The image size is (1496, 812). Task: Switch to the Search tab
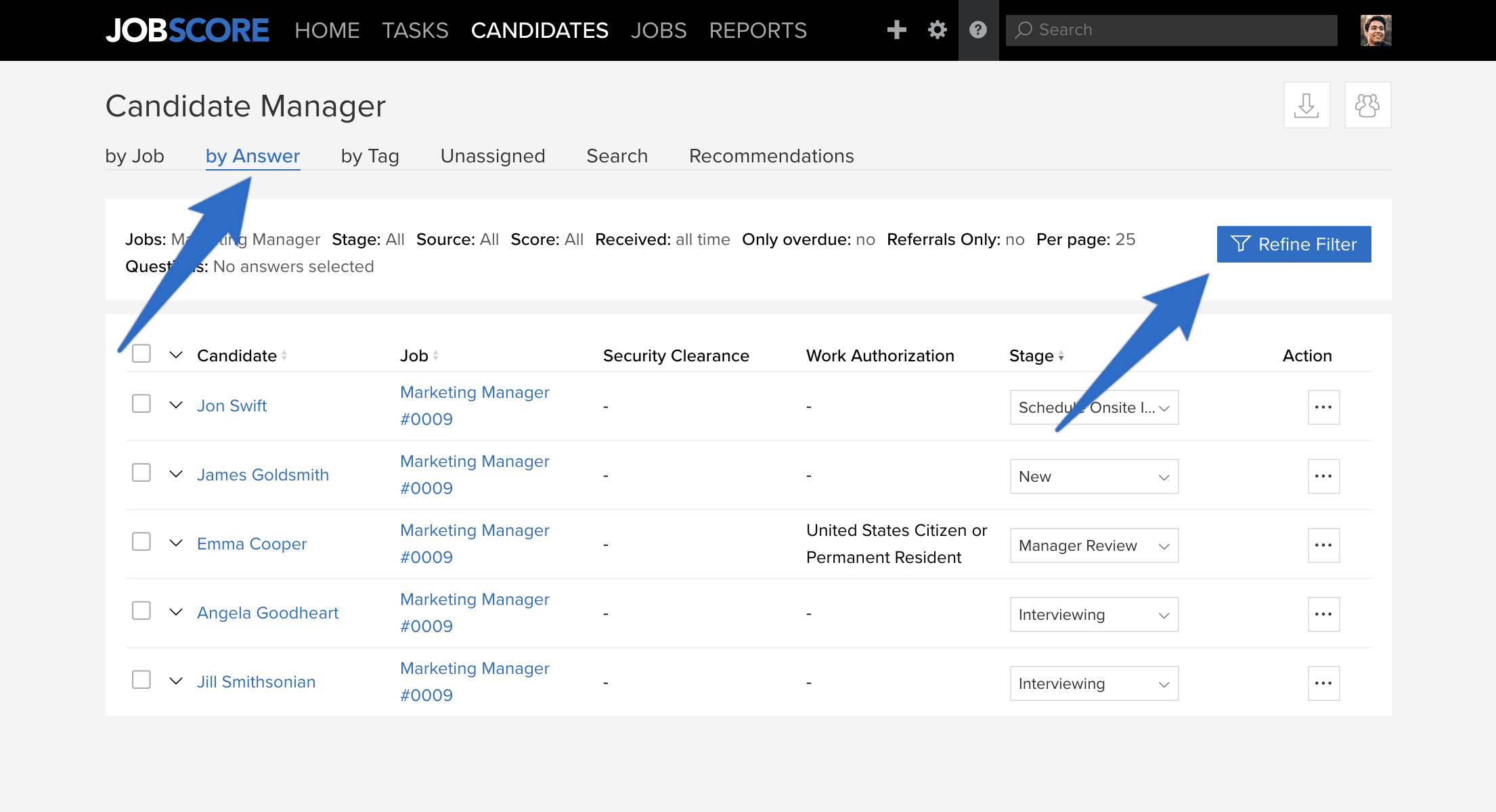click(617, 156)
